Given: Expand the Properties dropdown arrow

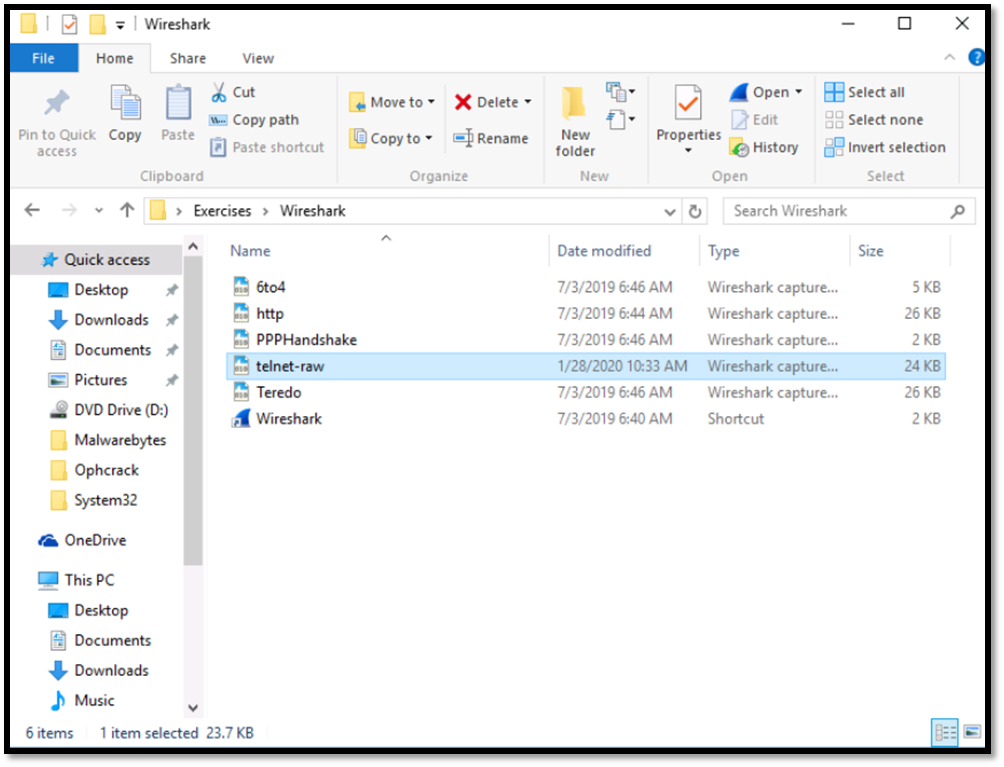Looking at the screenshot, I should pyautogui.click(x=688, y=150).
